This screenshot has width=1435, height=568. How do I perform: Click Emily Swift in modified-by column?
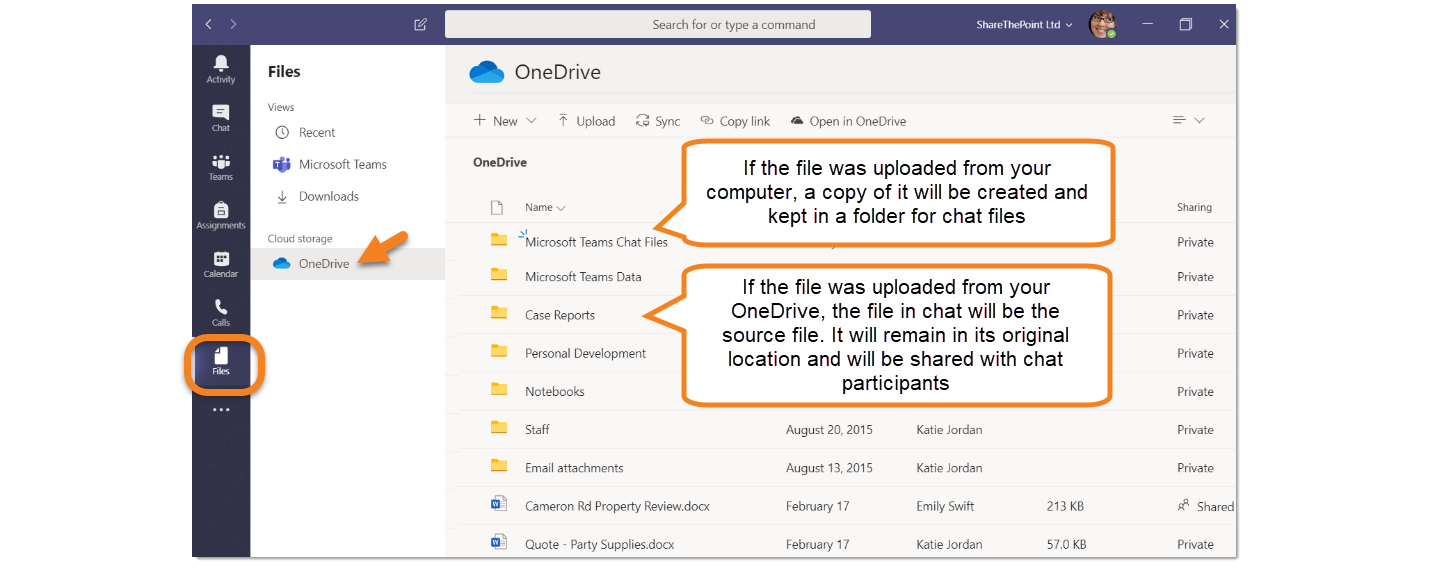(945, 506)
